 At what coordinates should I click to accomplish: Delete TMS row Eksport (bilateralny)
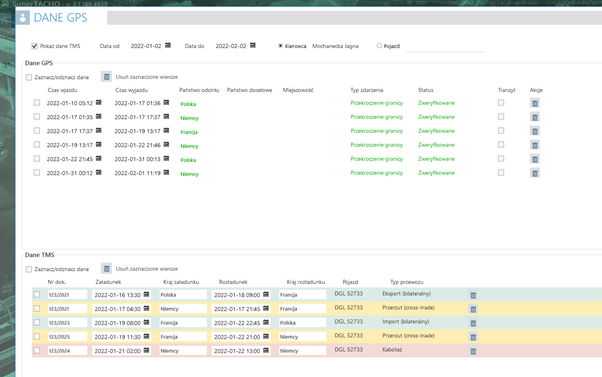click(x=473, y=295)
